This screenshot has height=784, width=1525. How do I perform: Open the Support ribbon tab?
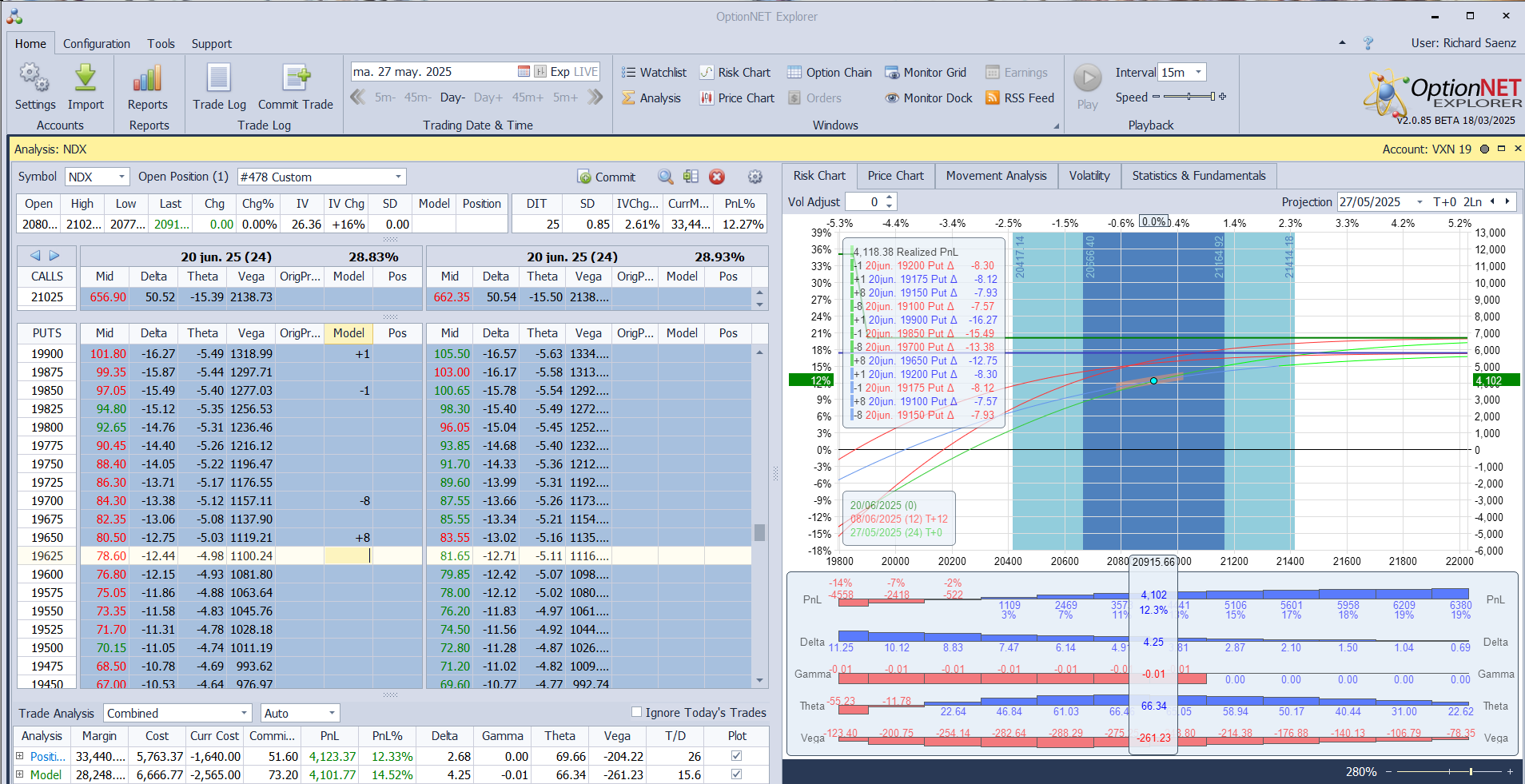(212, 44)
